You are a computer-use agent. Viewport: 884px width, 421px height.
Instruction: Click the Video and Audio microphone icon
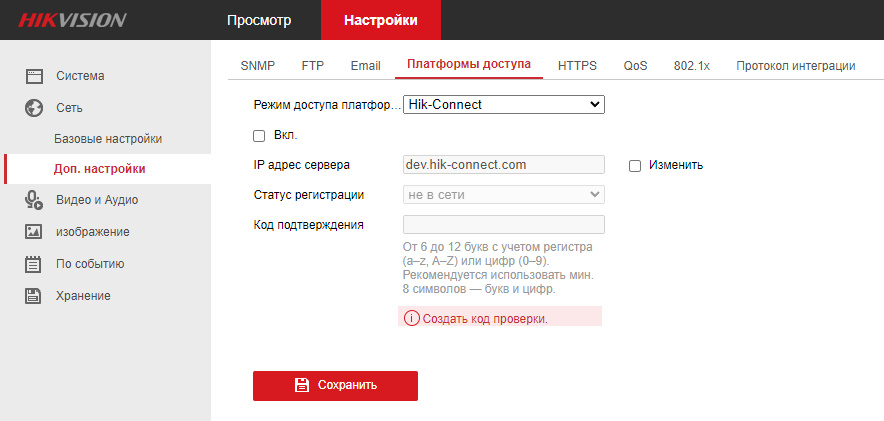pos(34,200)
